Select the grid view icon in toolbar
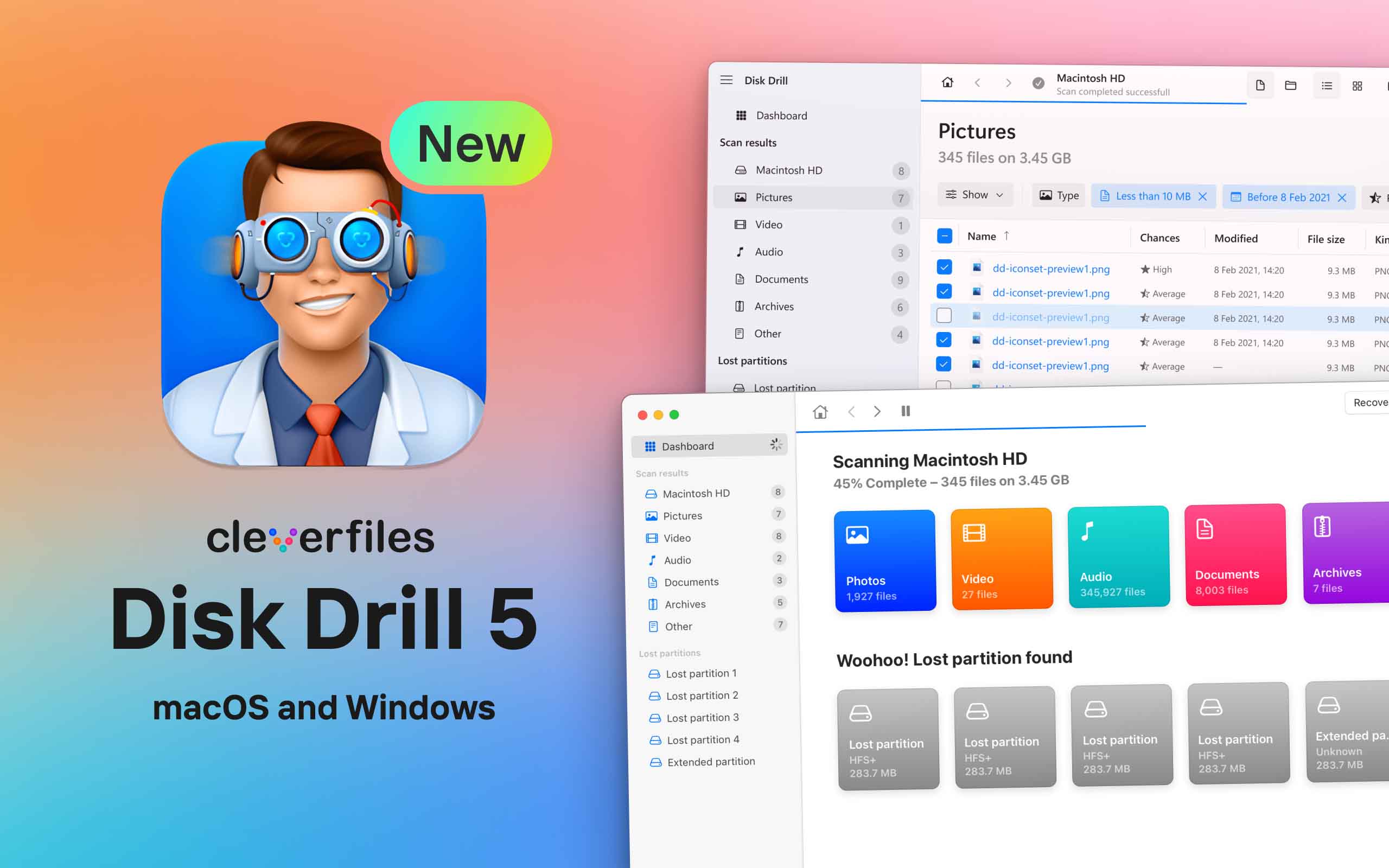 [x=1357, y=85]
